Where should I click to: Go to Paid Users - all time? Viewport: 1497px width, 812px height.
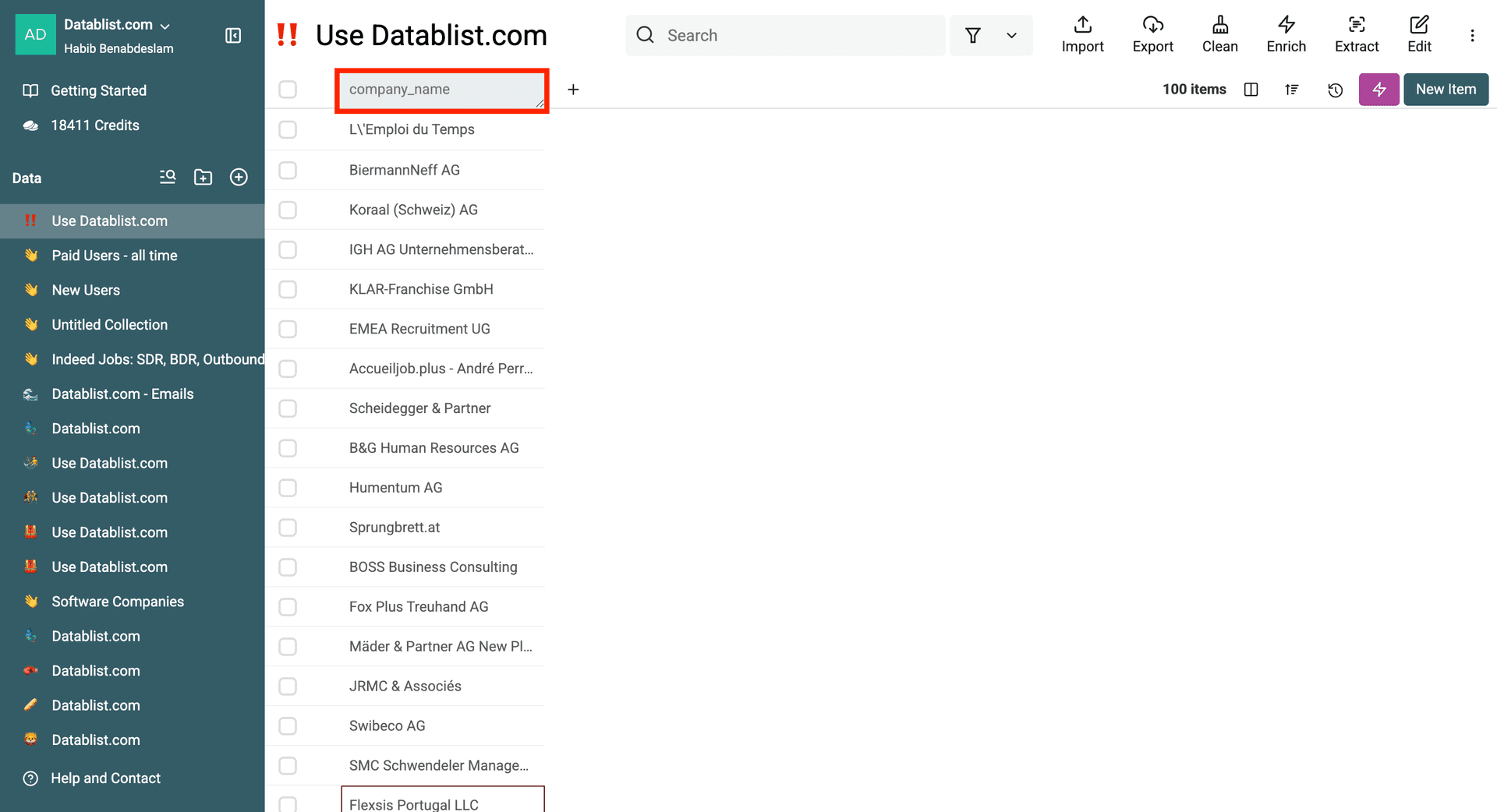tap(115, 256)
